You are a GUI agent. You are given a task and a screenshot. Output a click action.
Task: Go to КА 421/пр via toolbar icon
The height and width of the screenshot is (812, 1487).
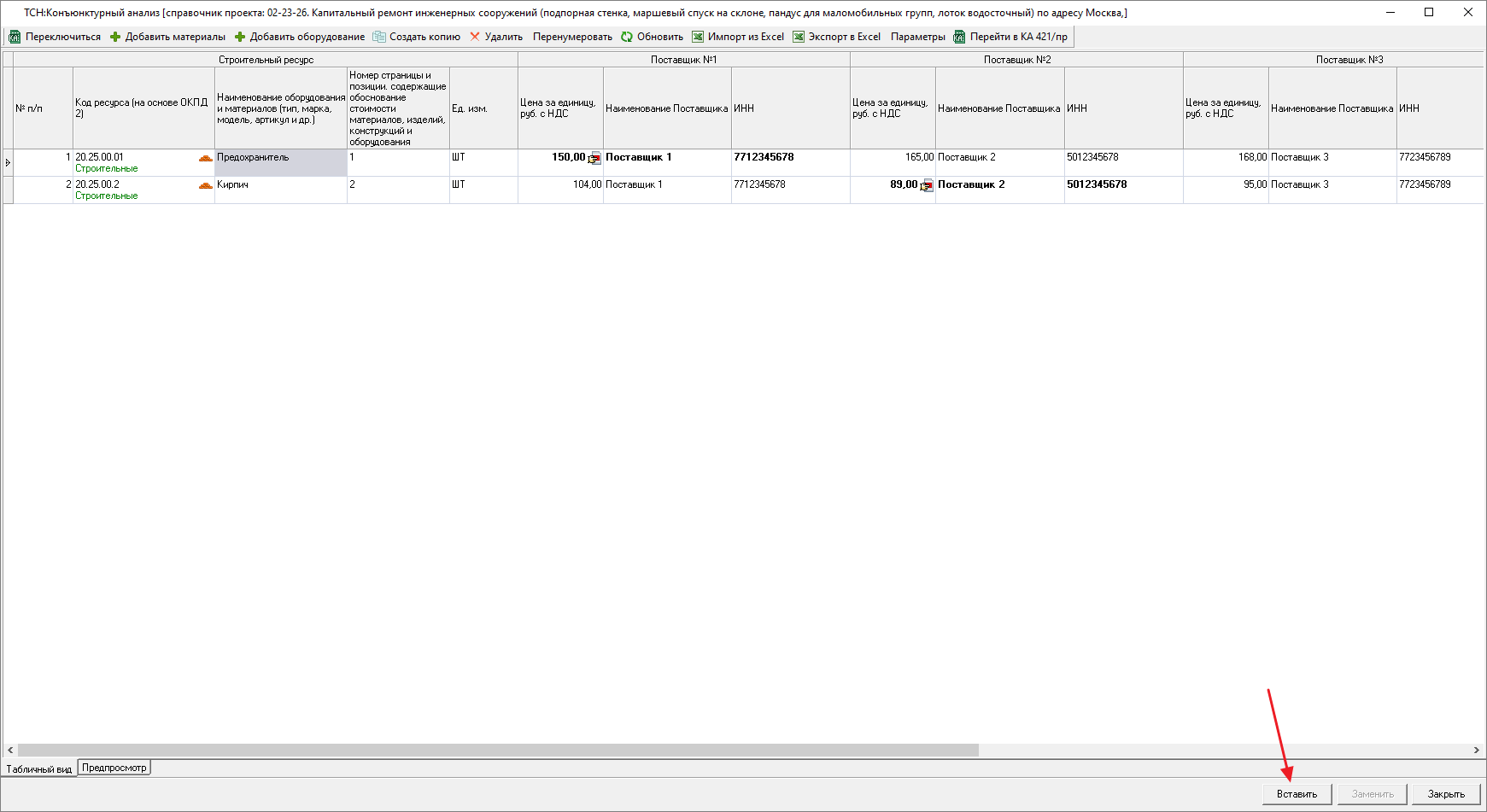960,37
